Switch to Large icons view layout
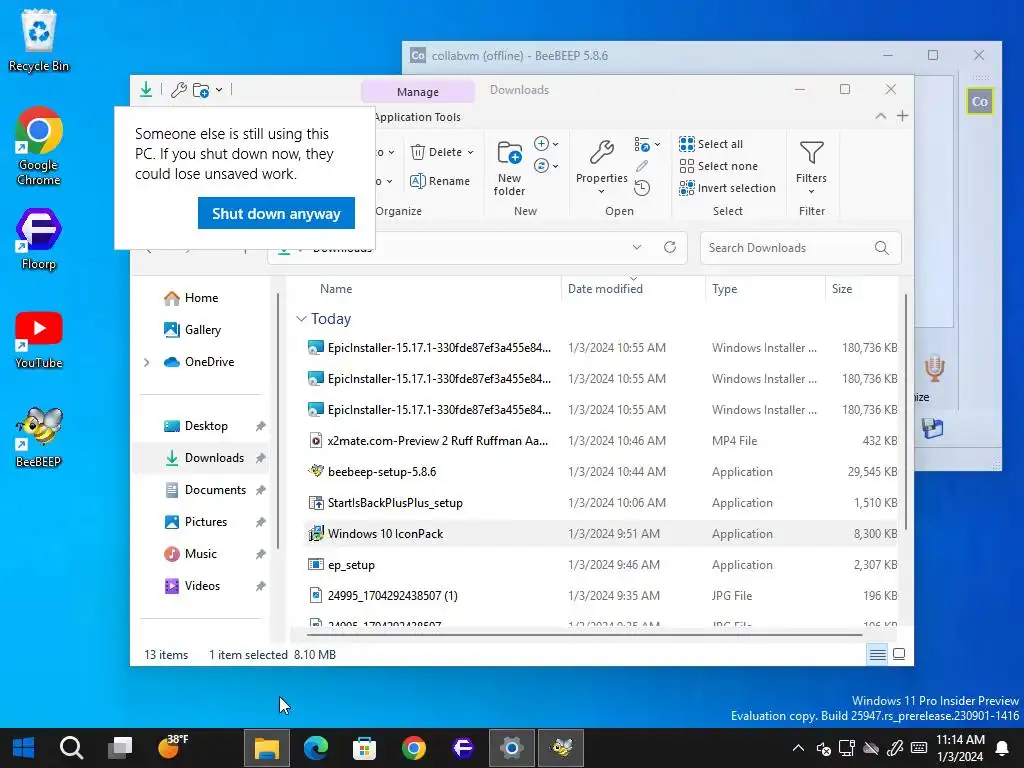 click(899, 654)
